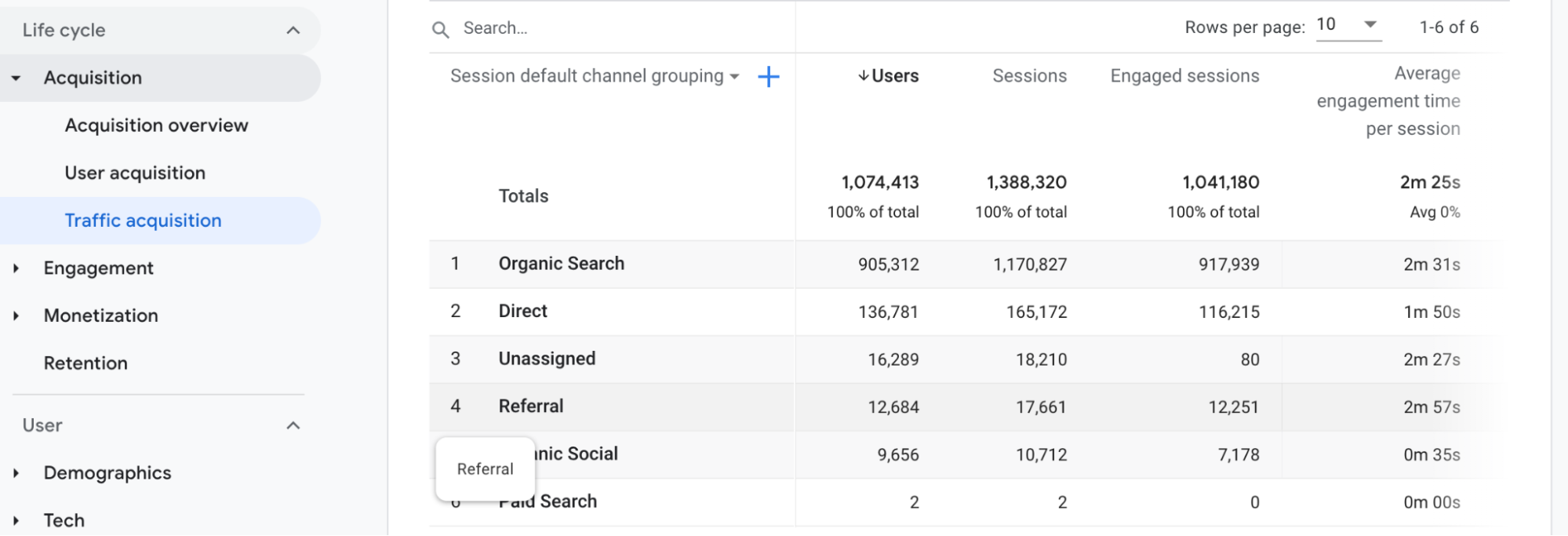Expand the Tech sidebar item
Image resolution: width=1568 pixels, height=536 pixels.
click(16, 520)
